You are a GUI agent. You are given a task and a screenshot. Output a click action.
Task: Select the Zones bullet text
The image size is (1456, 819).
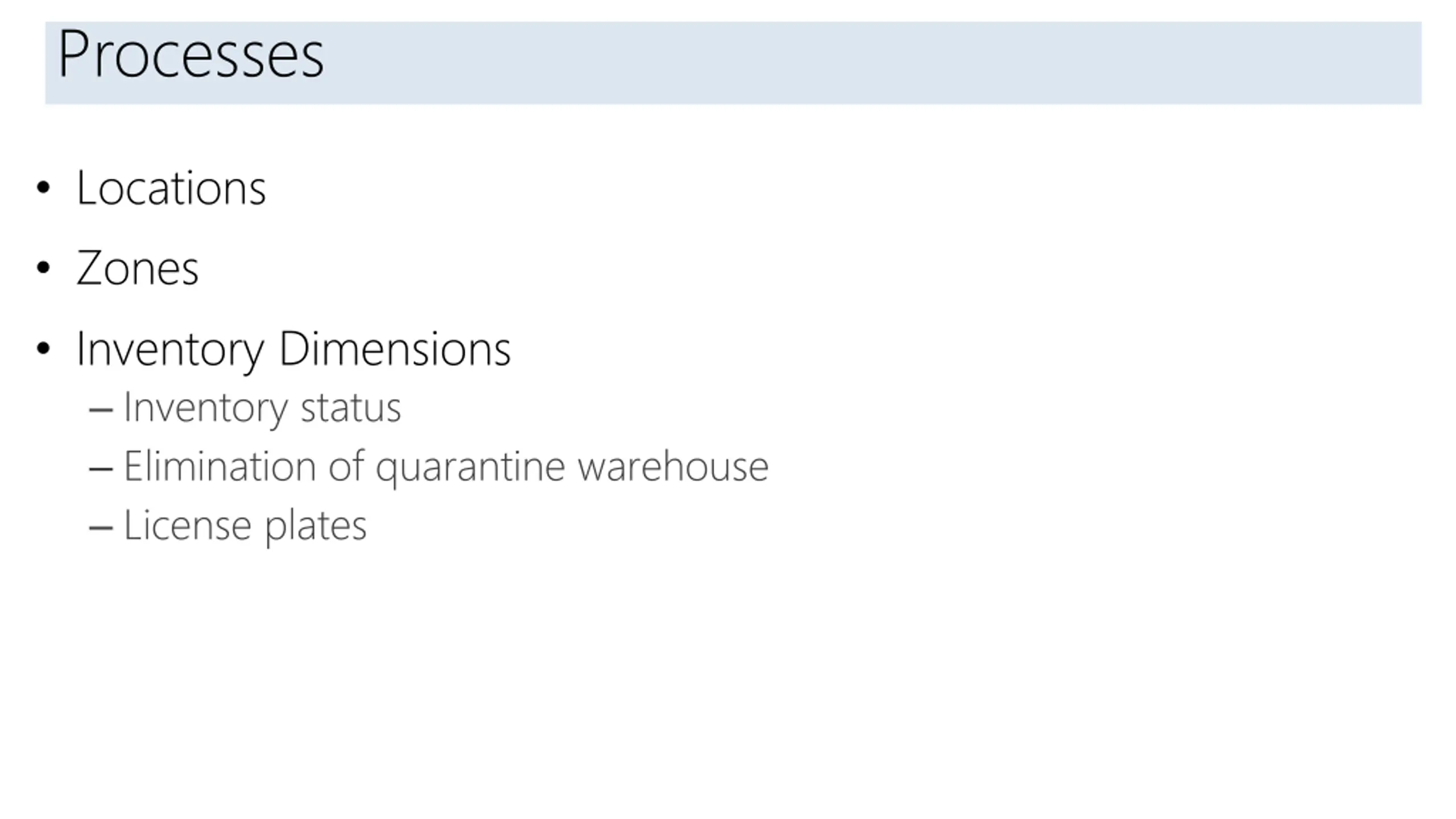(138, 268)
